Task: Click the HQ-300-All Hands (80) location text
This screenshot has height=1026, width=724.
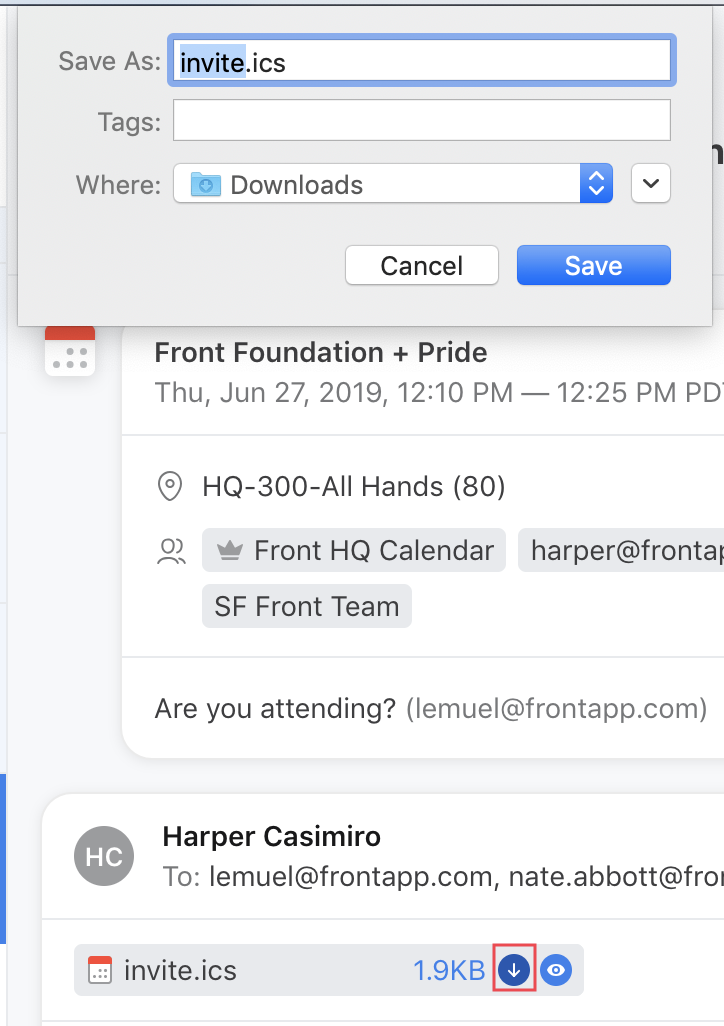Action: 354,487
